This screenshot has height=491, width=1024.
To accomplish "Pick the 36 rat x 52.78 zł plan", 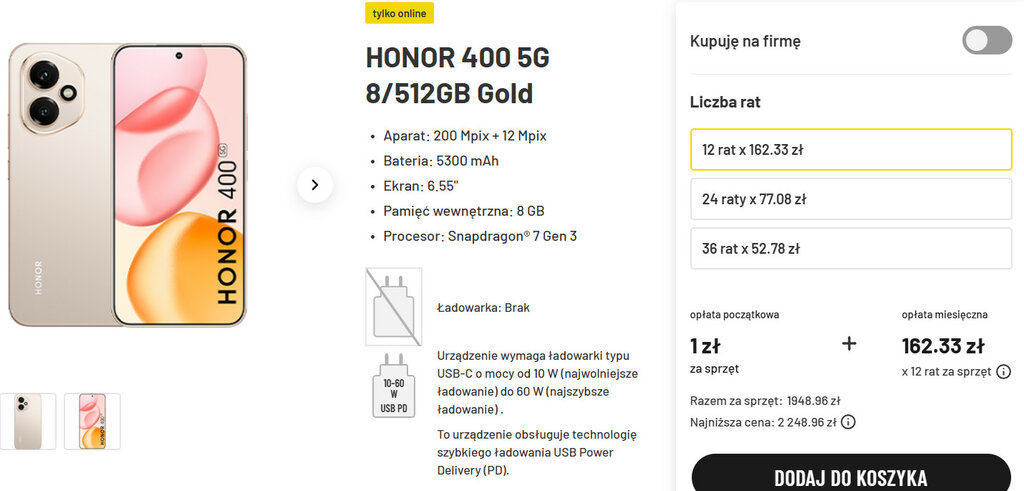I will coord(851,248).
